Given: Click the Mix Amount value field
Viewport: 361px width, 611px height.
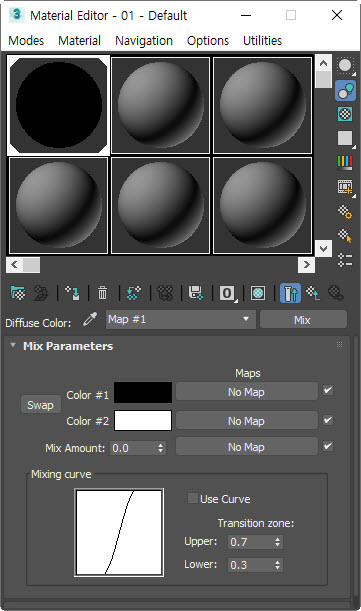Looking at the screenshot, I should tap(133, 448).
